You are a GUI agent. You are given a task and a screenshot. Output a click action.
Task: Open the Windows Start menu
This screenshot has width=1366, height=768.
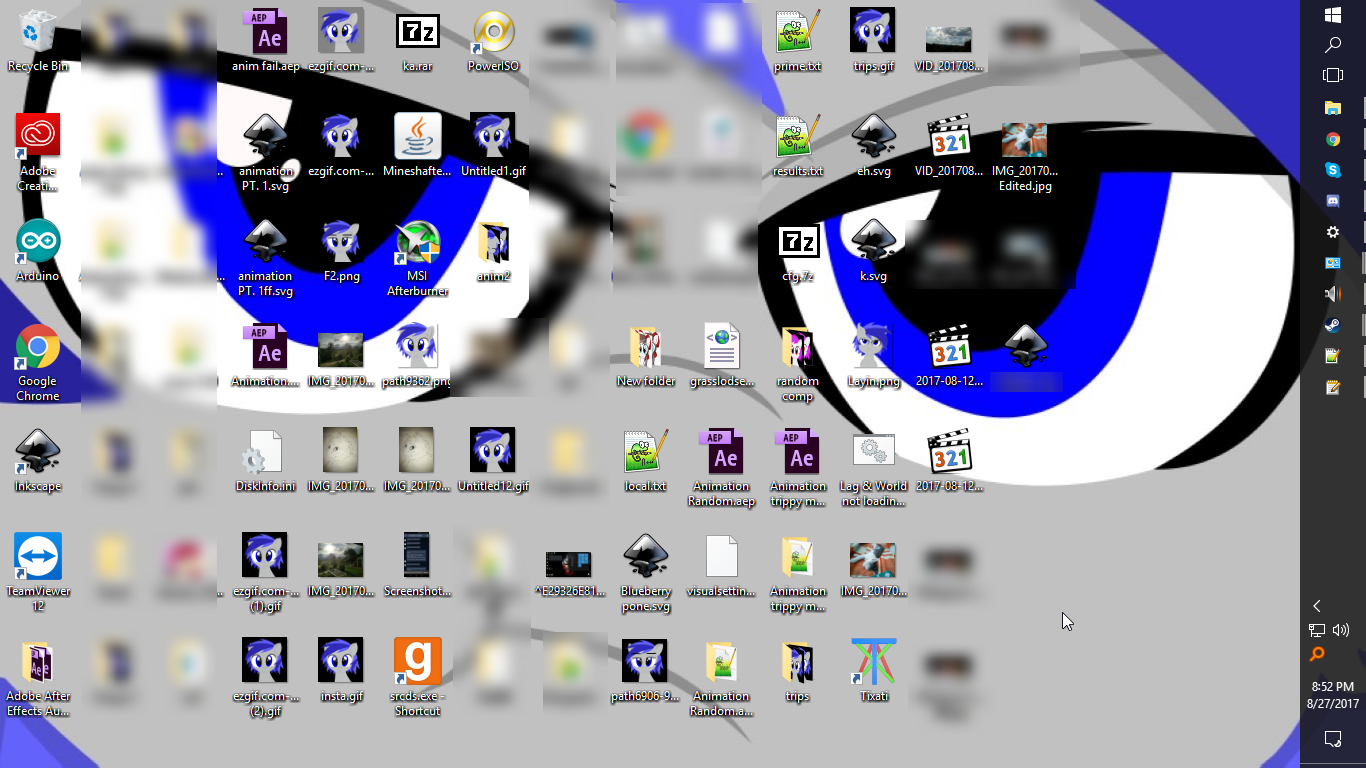[x=1332, y=15]
